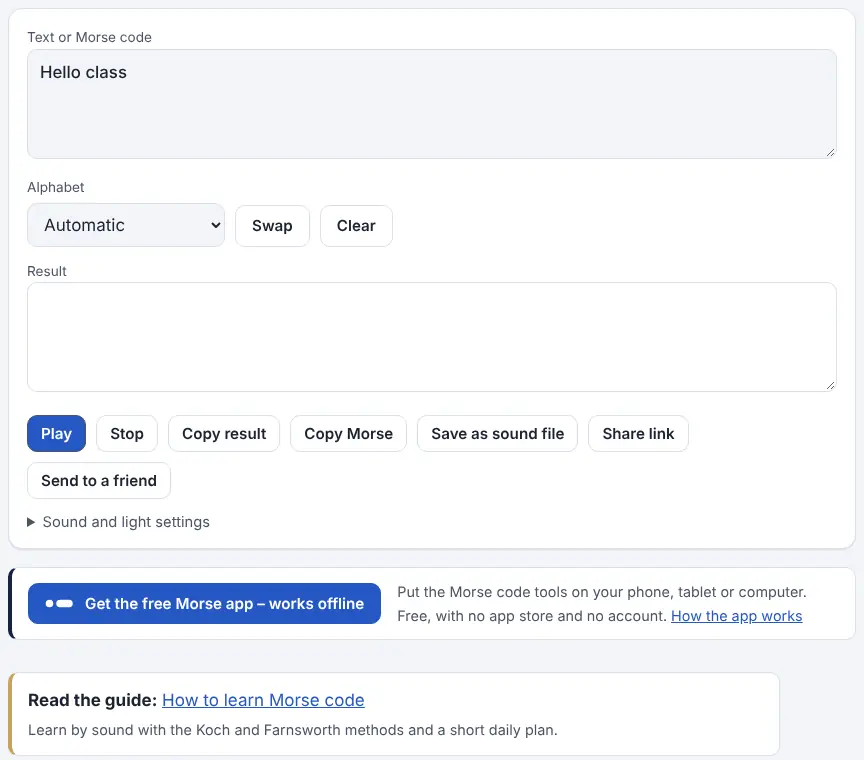Click Copy result button

tap(224, 434)
